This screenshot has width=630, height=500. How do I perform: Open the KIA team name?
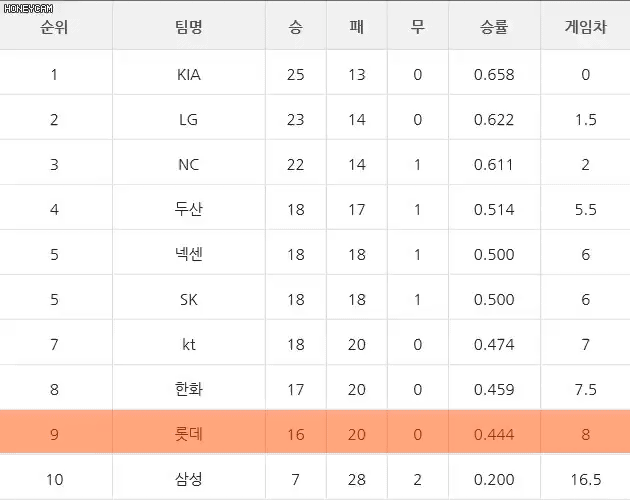click(188, 75)
